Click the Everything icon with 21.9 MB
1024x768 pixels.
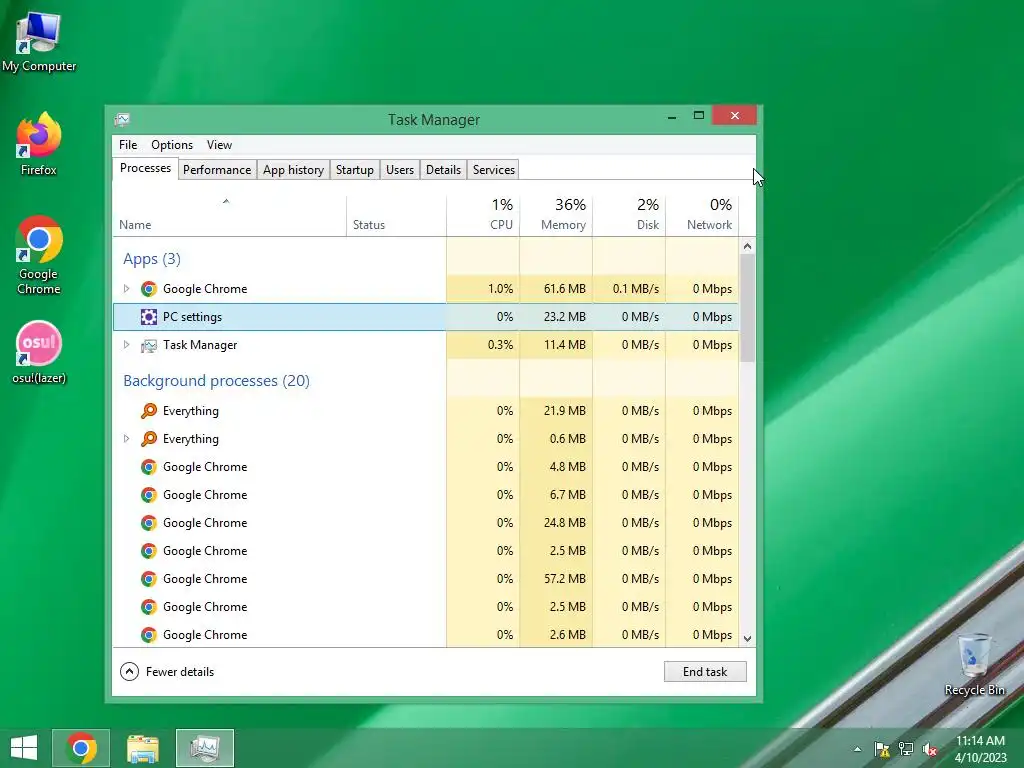coord(149,411)
